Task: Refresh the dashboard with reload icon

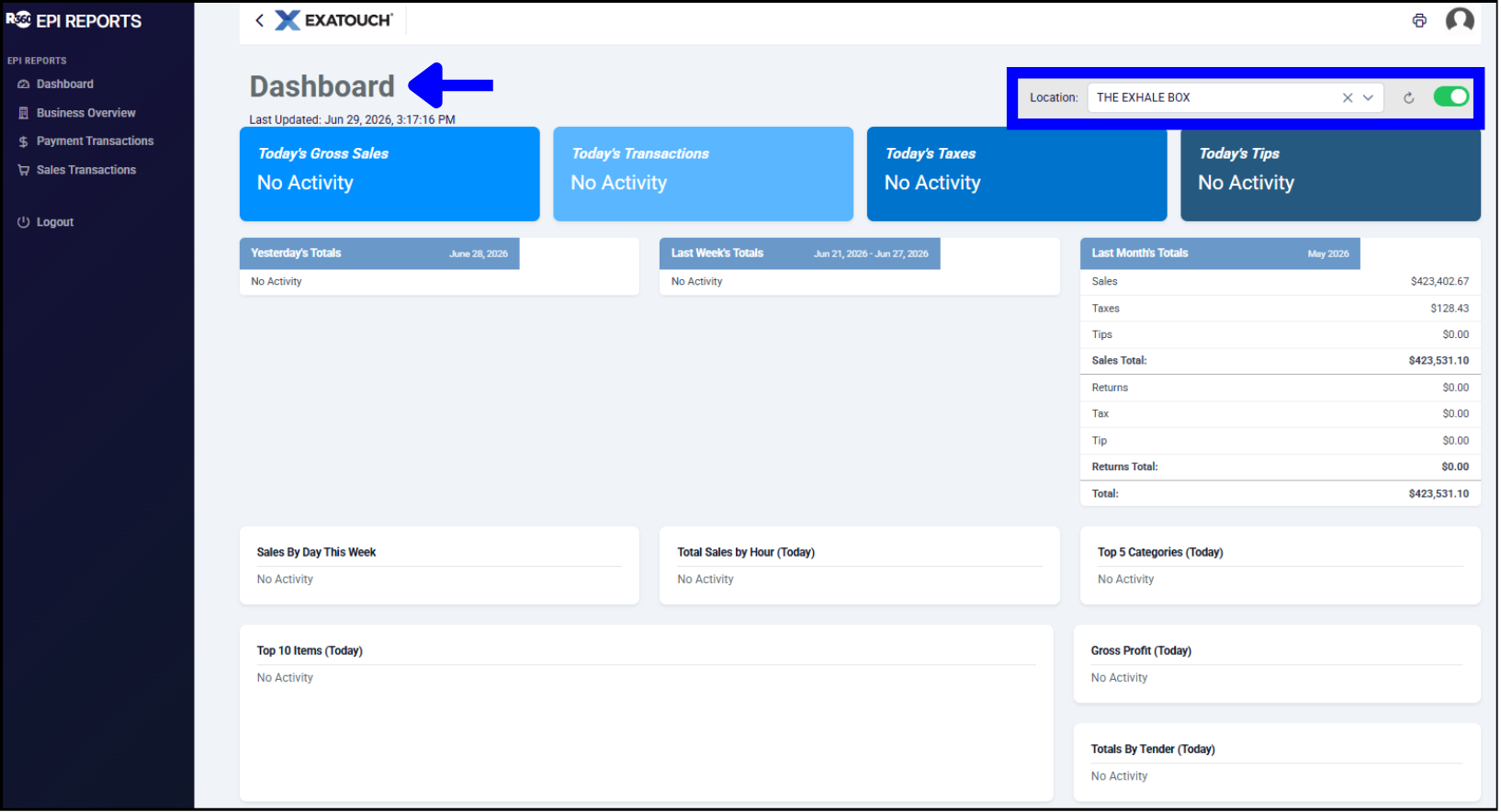Action: [x=1409, y=97]
